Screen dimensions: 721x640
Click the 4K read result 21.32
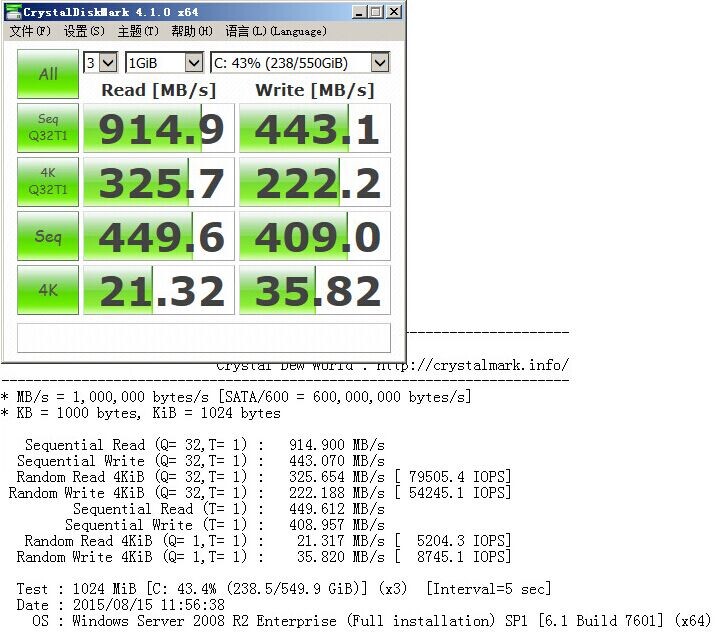159,290
